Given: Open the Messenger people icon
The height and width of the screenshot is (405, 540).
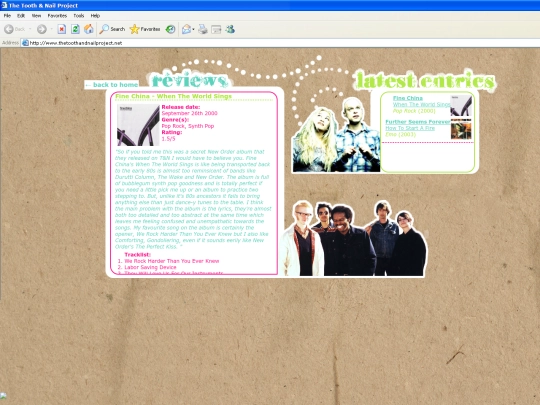Looking at the screenshot, I should pyautogui.click(x=230, y=29).
